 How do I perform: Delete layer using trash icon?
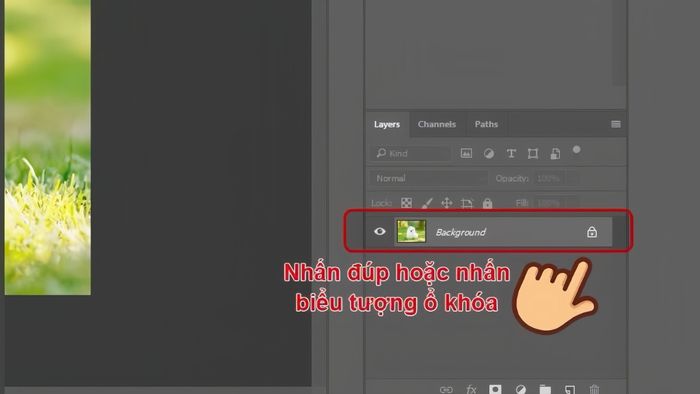coord(594,390)
